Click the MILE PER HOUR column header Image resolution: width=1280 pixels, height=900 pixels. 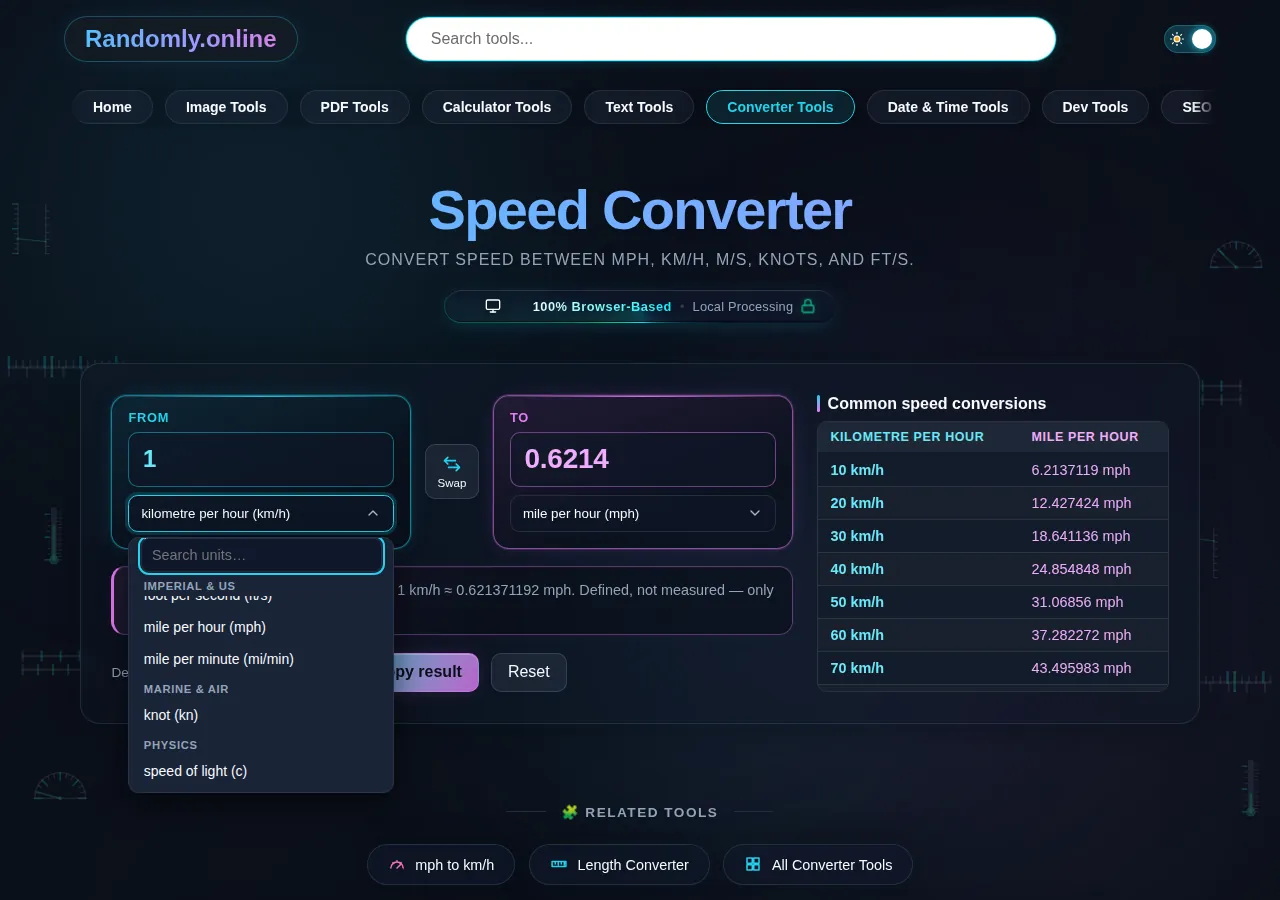(1085, 437)
